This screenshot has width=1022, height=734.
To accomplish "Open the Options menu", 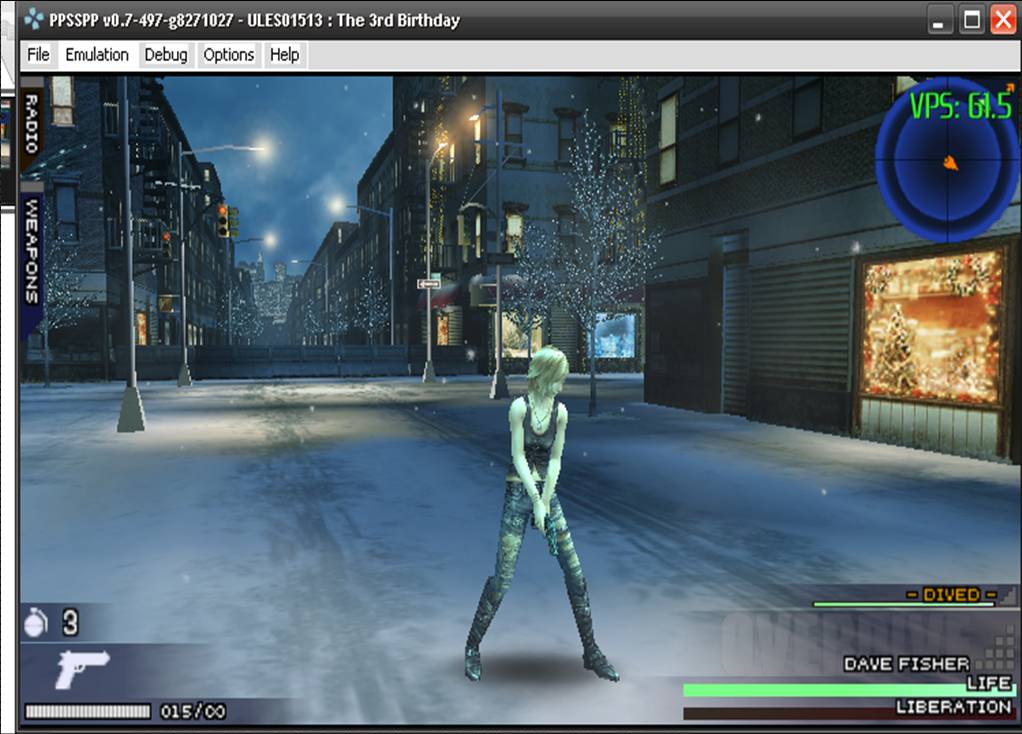I will [229, 55].
